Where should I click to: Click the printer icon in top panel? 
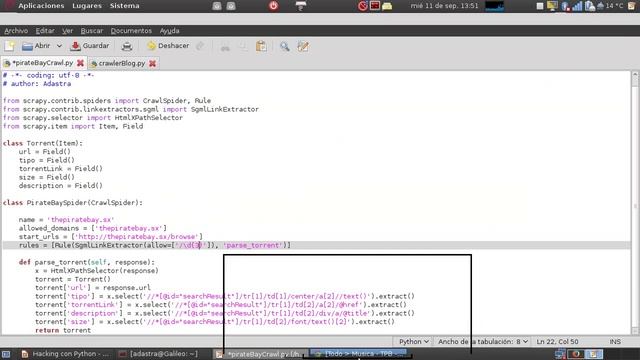pyautogui.click(x=301, y=6)
